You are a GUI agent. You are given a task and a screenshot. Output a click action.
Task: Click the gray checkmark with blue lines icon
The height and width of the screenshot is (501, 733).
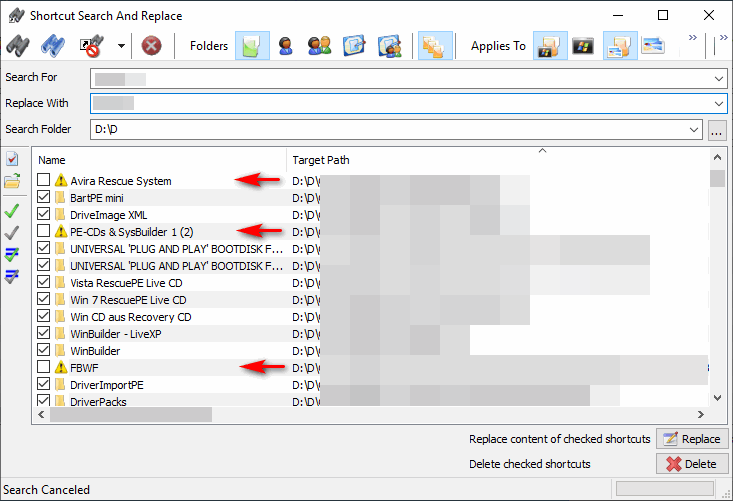(12, 276)
